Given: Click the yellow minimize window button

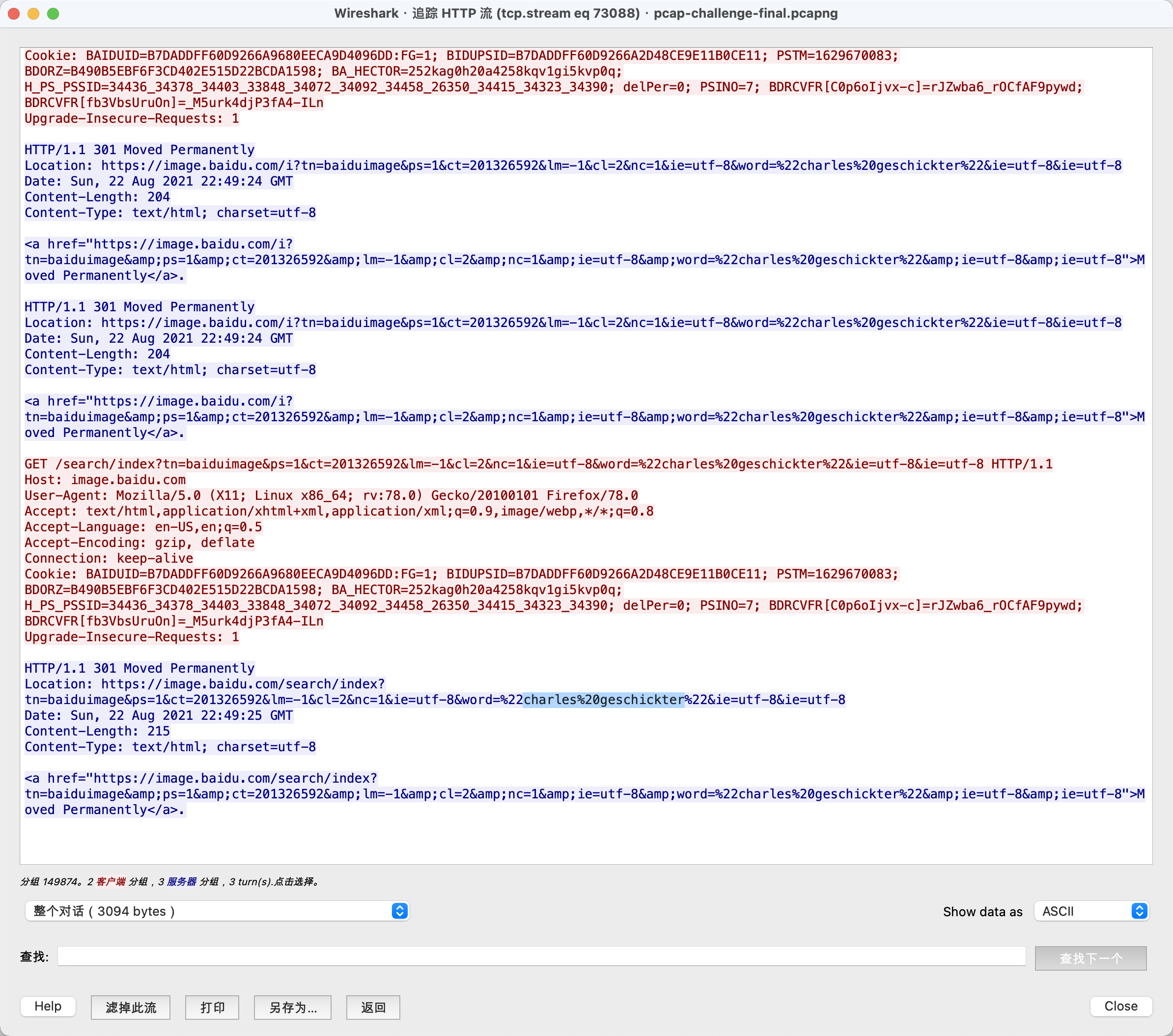Looking at the screenshot, I should 33,13.
